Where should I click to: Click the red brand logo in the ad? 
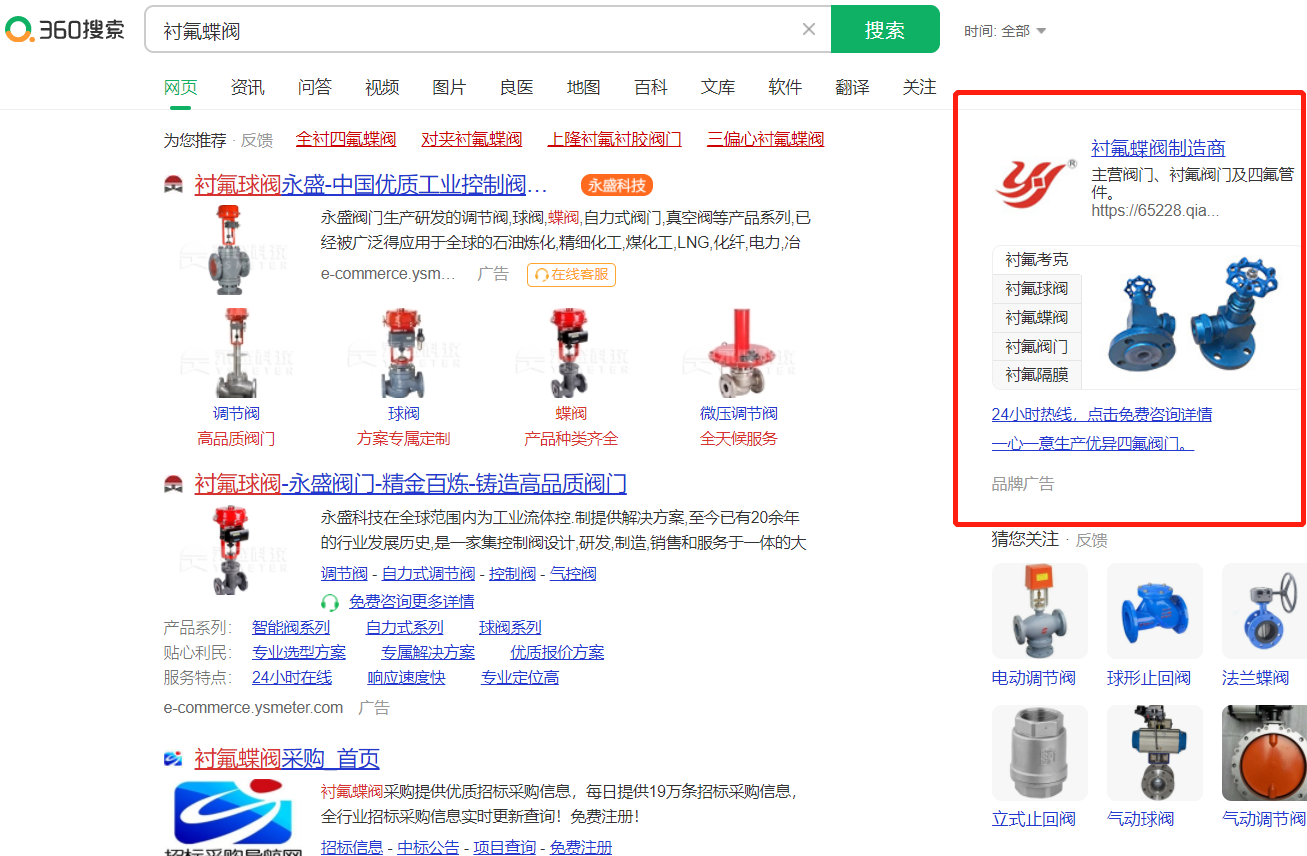(1035, 182)
